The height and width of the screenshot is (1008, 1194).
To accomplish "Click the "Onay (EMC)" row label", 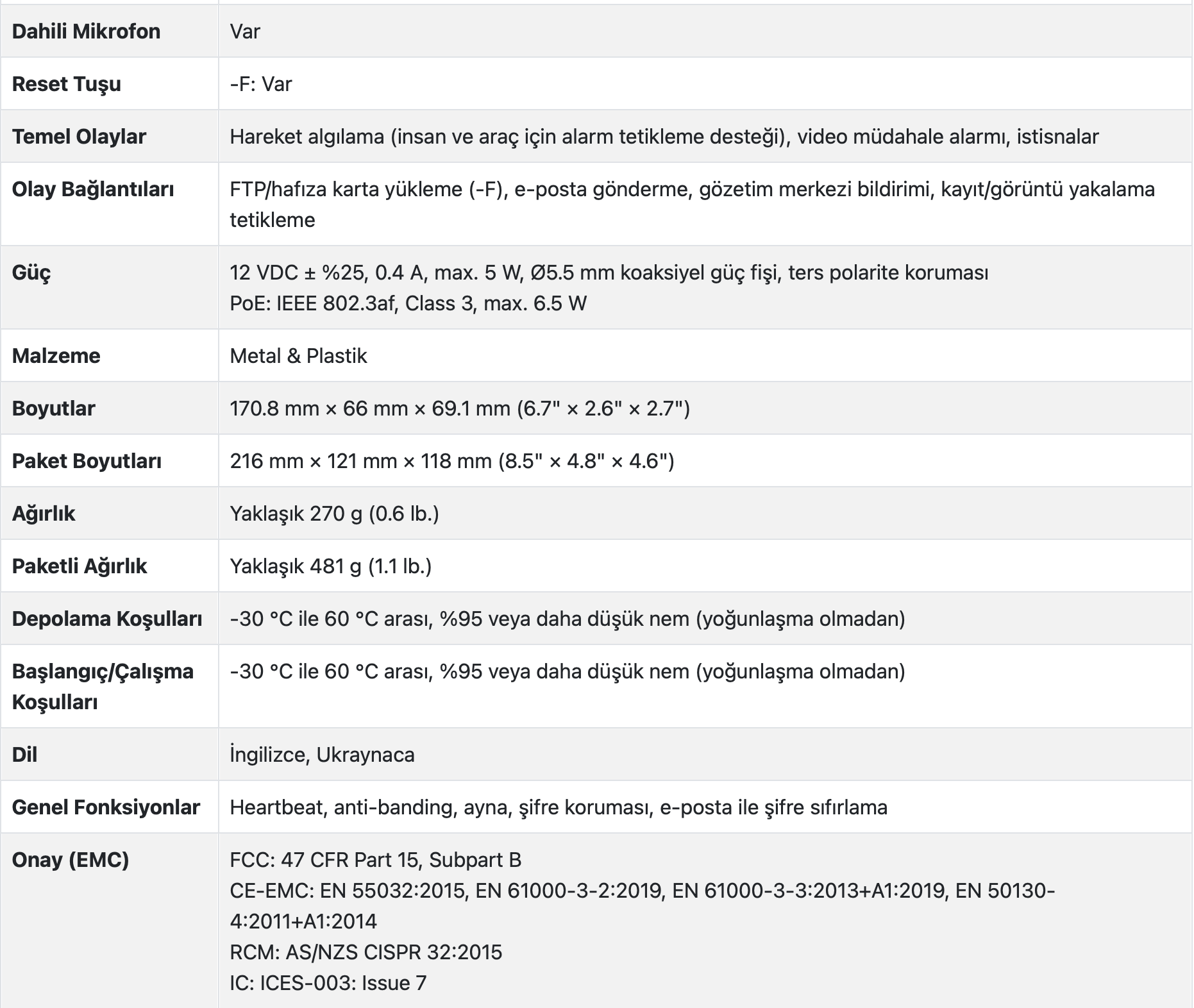I will pos(71,860).
